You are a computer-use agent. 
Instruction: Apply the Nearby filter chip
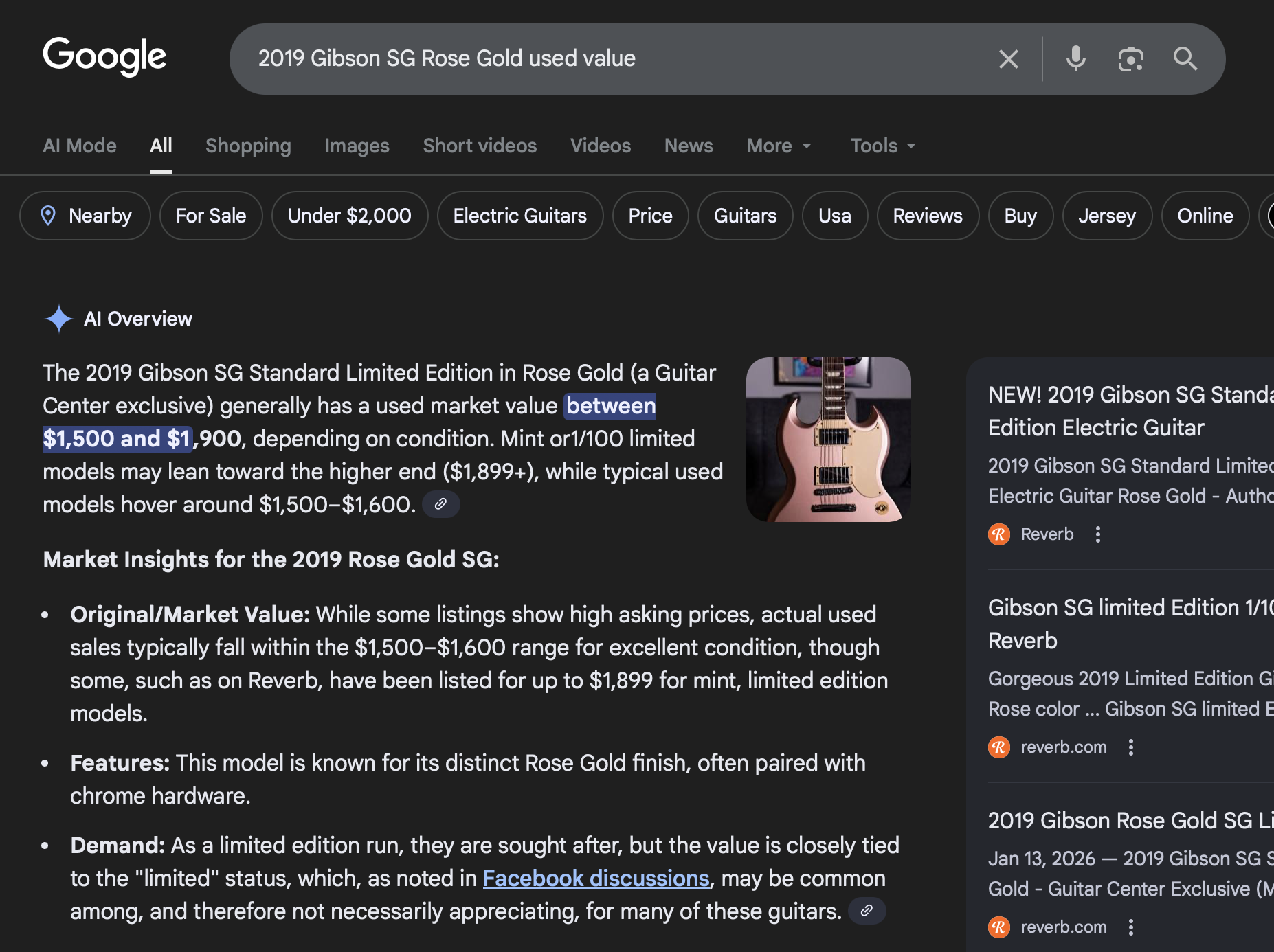[85, 215]
